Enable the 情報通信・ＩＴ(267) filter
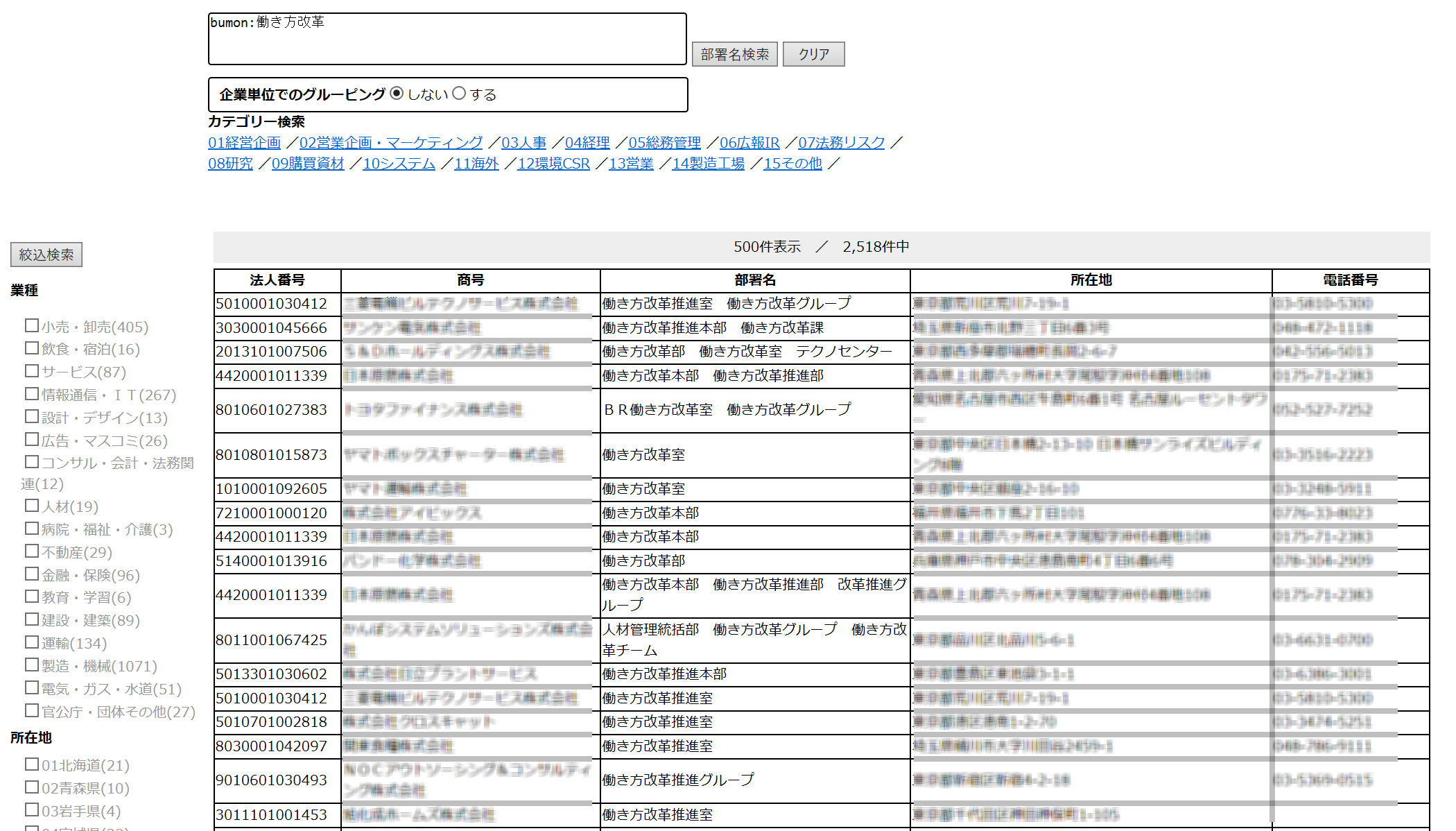The image size is (1456, 831). 31,393
